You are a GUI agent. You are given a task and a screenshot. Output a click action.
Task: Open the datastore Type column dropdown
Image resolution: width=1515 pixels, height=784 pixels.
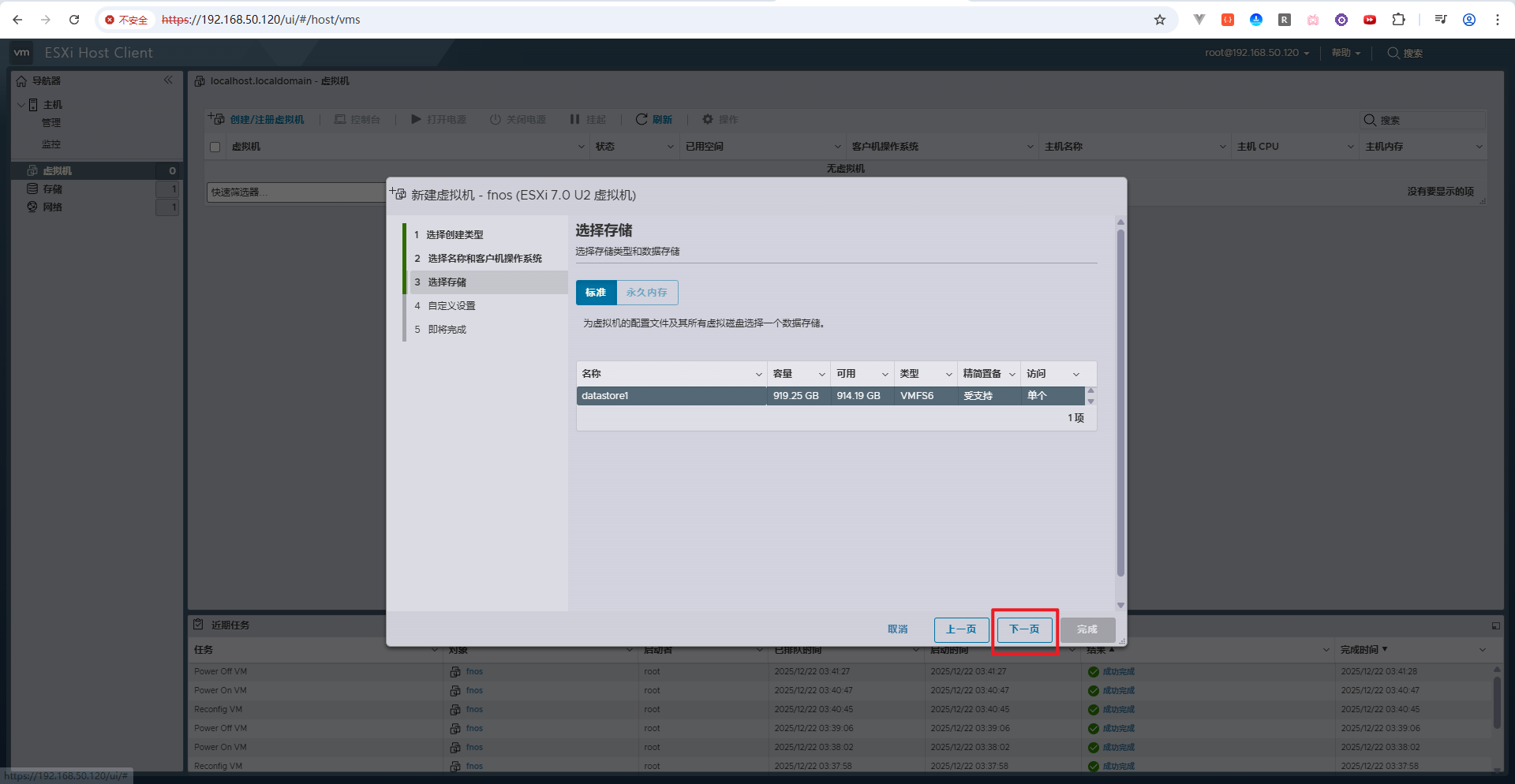tap(948, 375)
